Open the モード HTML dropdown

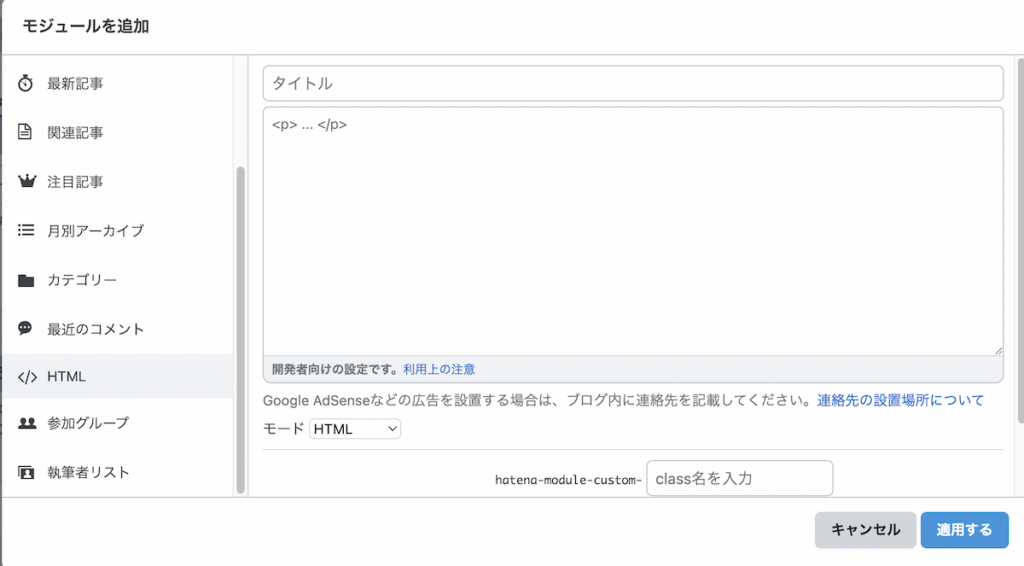(355, 429)
